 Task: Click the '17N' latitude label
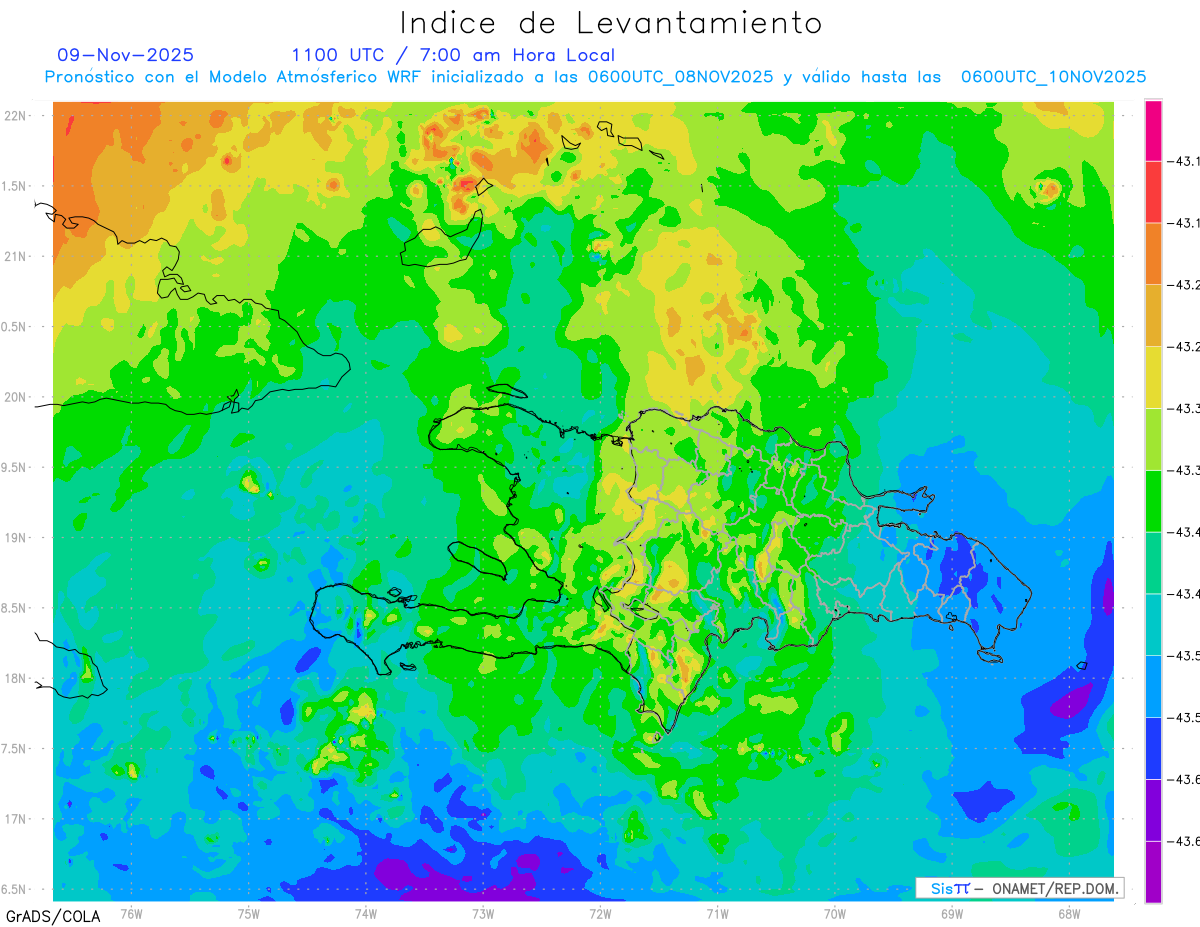click(15, 819)
